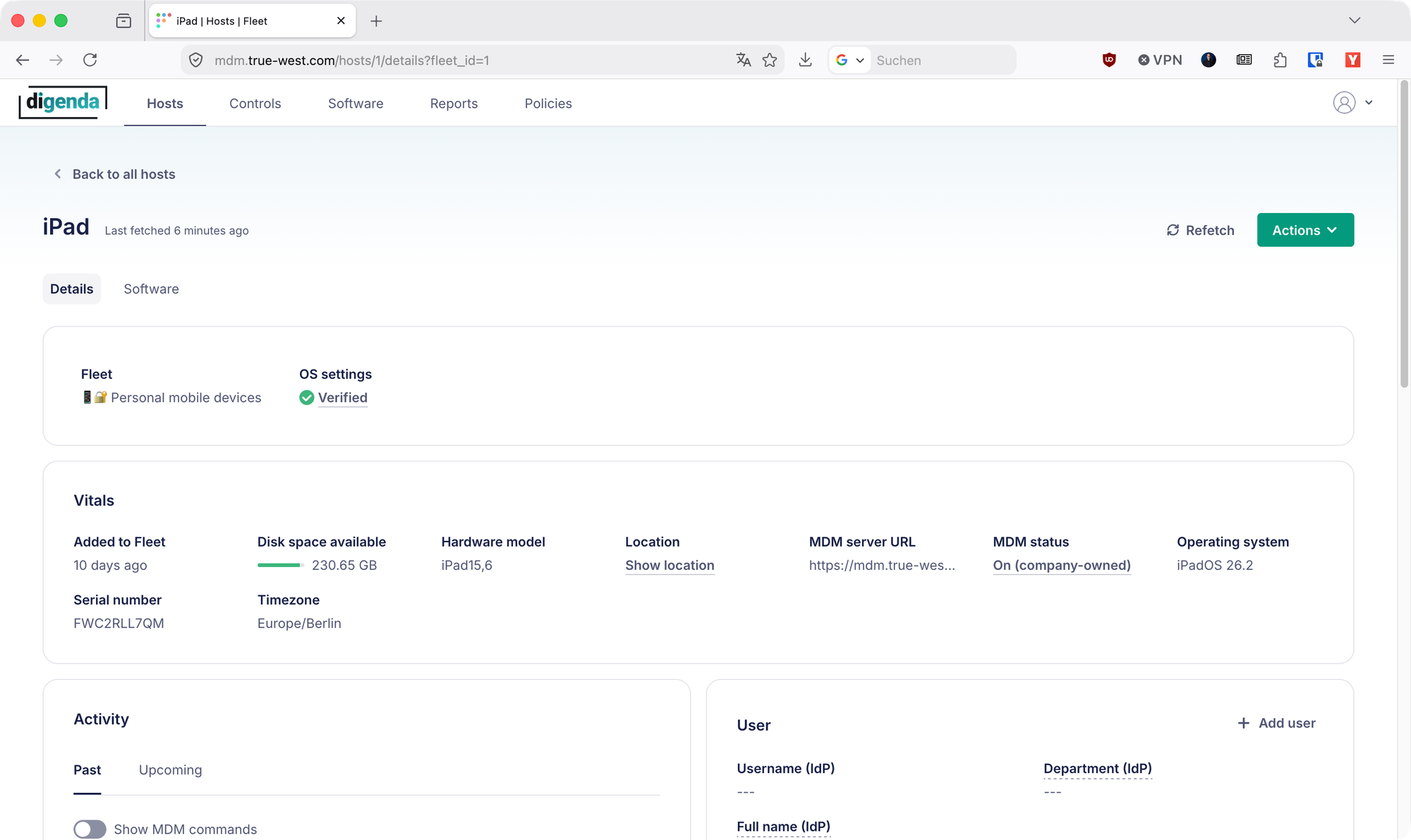1411x840 pixels.
Task: Click the green Verified checkmark icon
Action: click(x=306, y=398)
